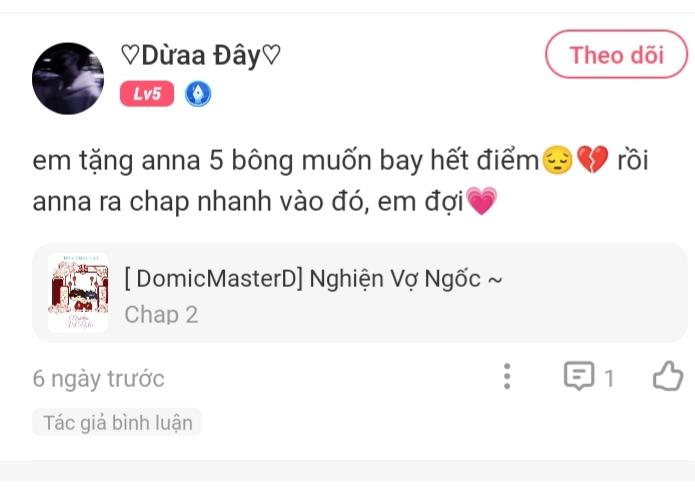The width and height of the screenshot is (695, 503).
Task: Click the "Tác giả bình luận" tag
Action: [117, 422]
